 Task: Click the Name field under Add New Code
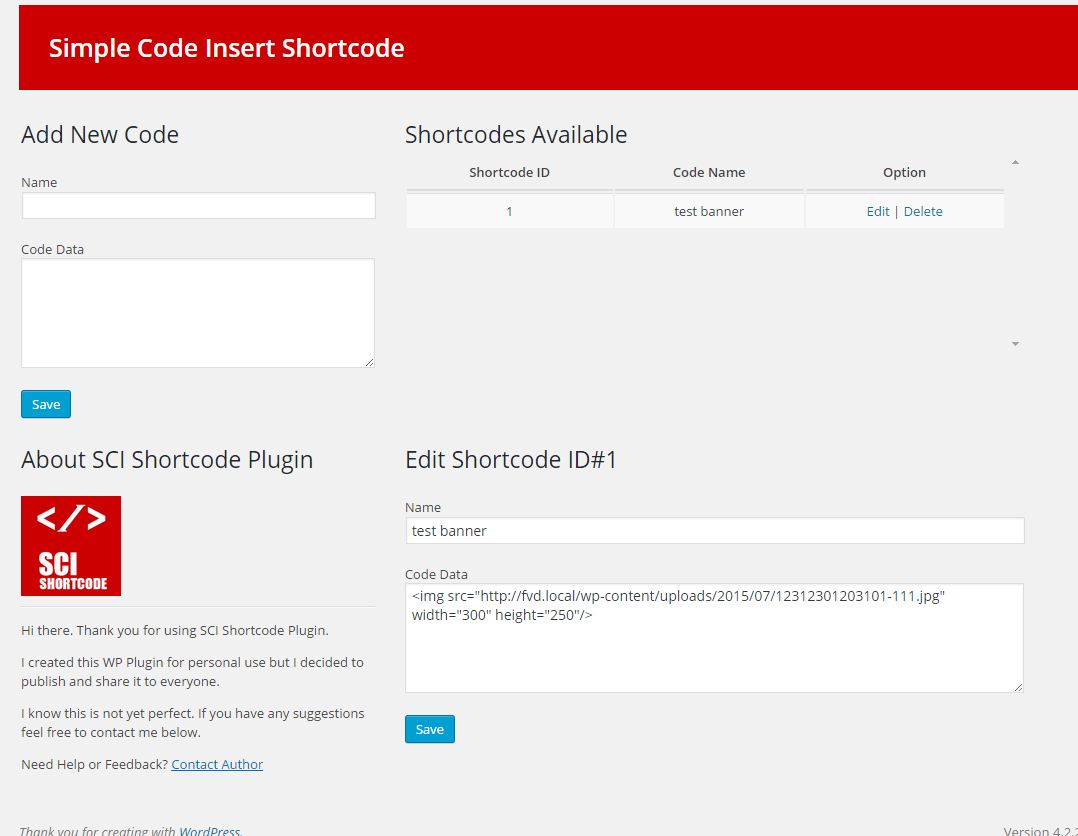click(x=199, y=206)
